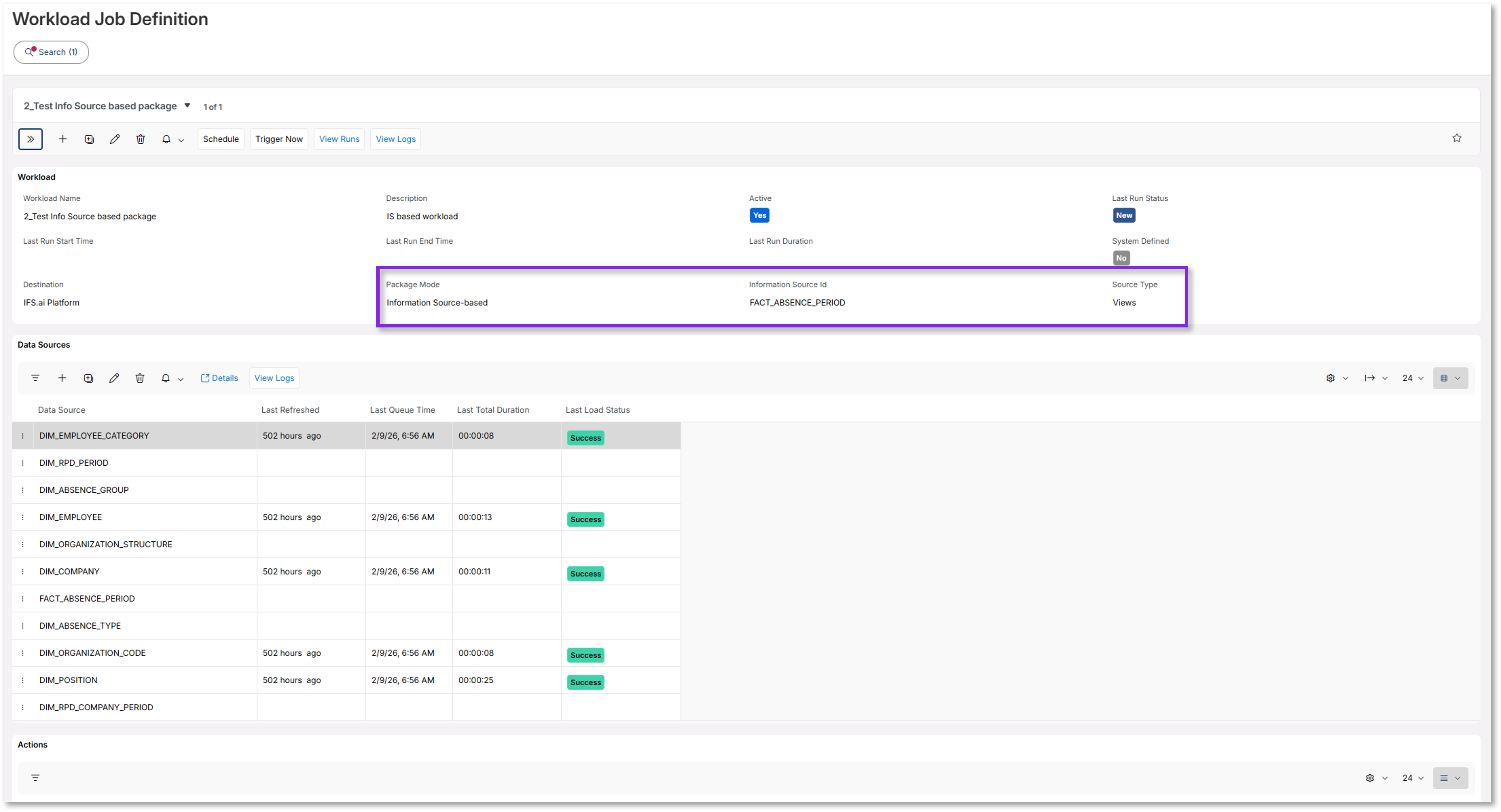Select the DIM_RPD_COMPANY_PERIOD data source

[96, 707]
